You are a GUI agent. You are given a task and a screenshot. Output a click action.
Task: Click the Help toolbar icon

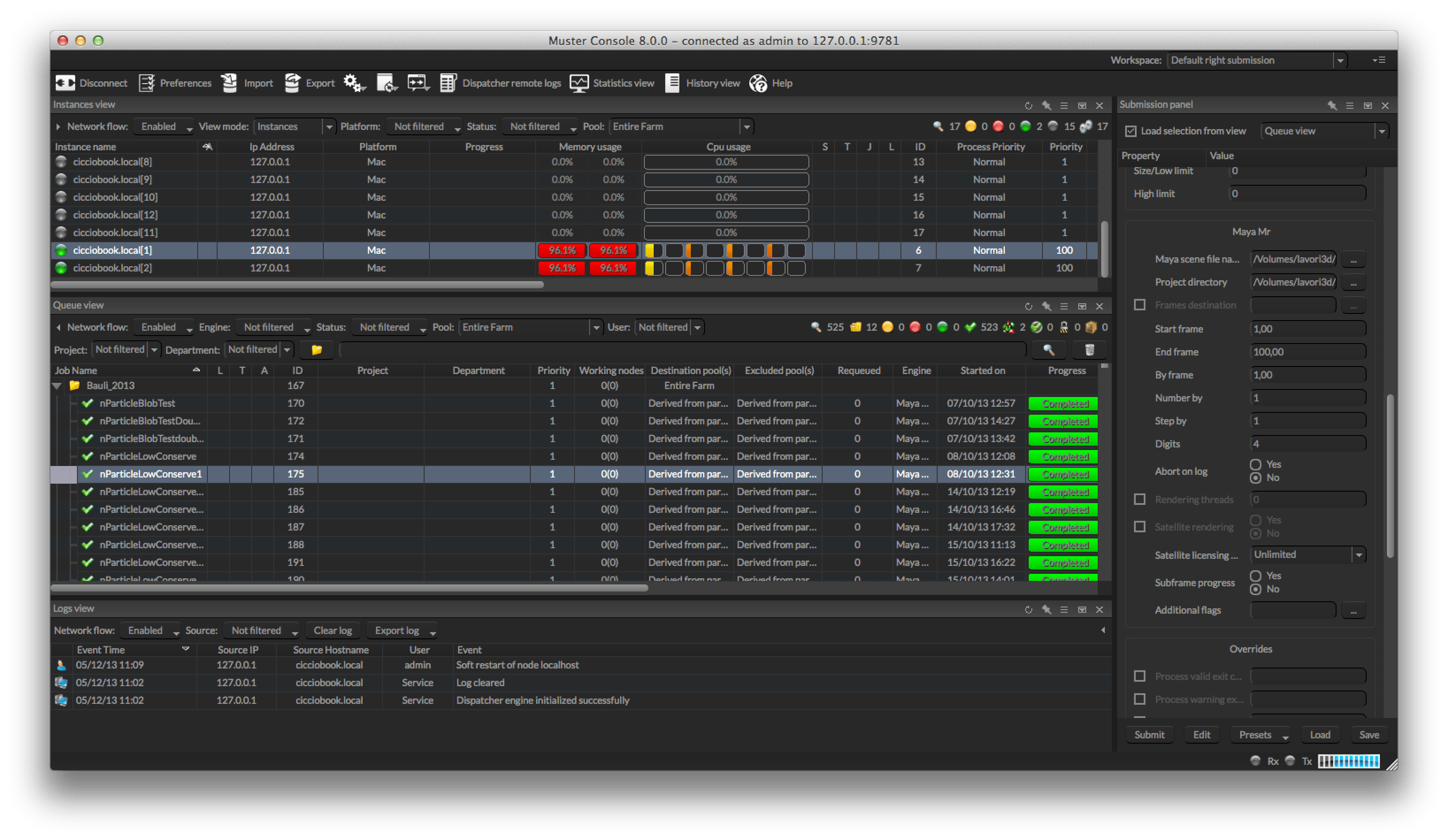point(758,83)
